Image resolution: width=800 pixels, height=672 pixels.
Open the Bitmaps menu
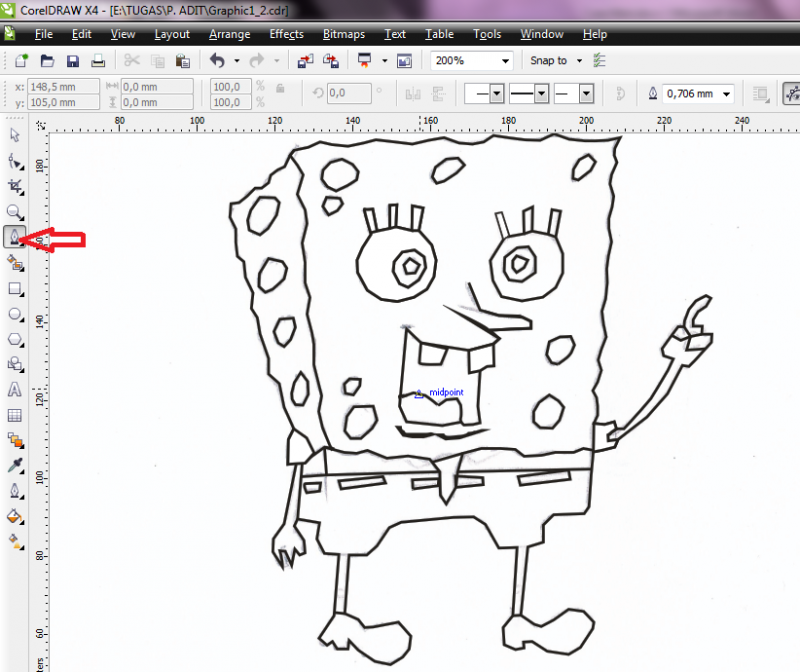[344, 34]
